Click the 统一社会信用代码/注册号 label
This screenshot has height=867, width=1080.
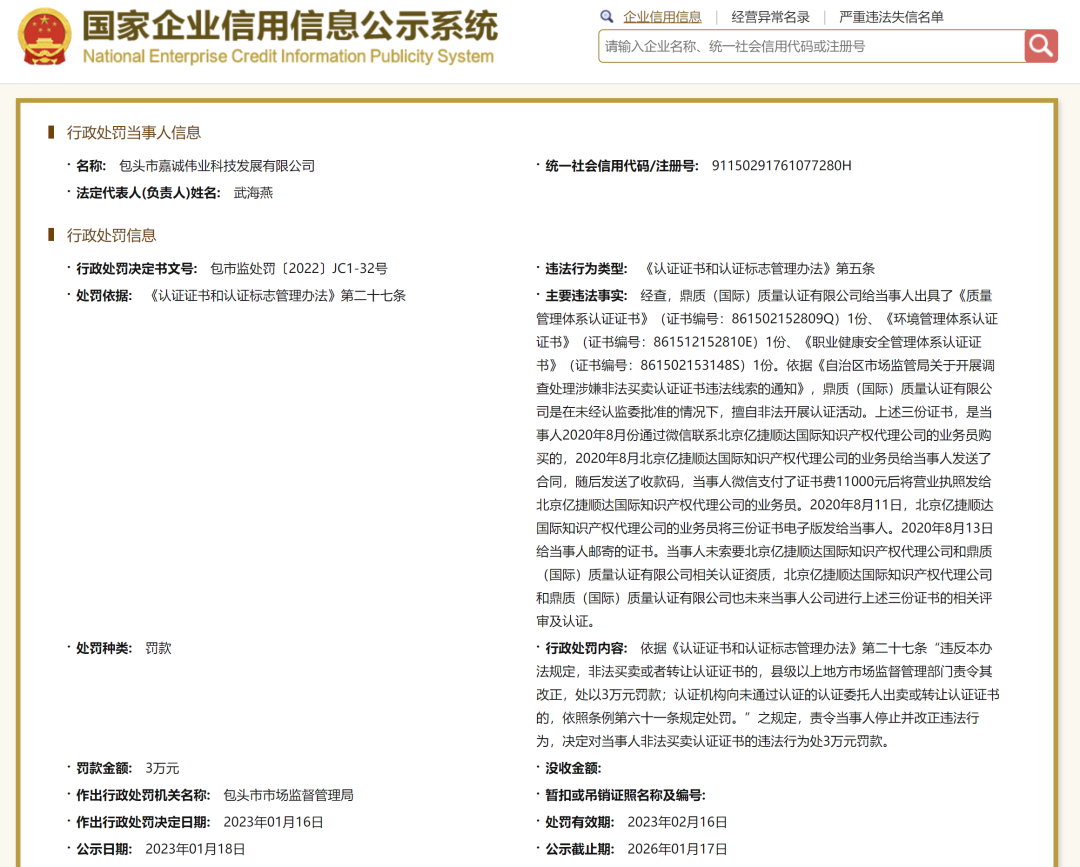coord(621,166)
